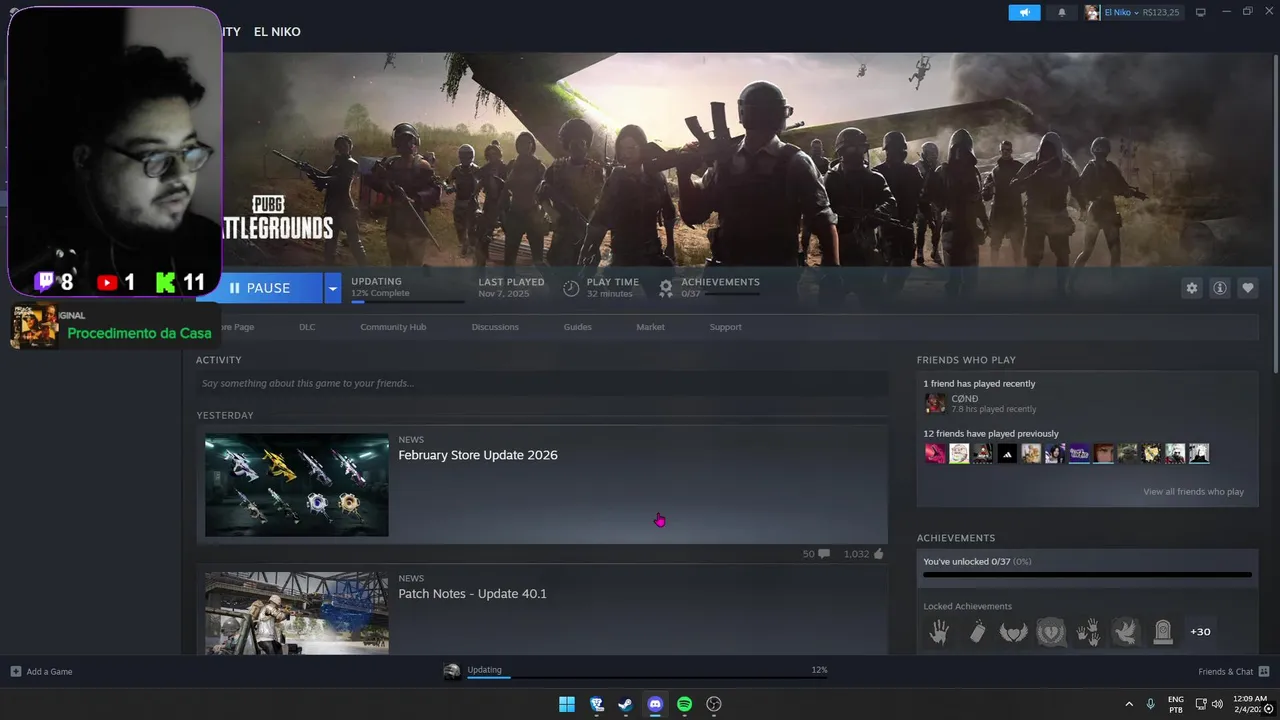Switch to Big Picture mode monitor icon
The height and width of the screenshot is (720, 1280).
(x=1201, y=12)
